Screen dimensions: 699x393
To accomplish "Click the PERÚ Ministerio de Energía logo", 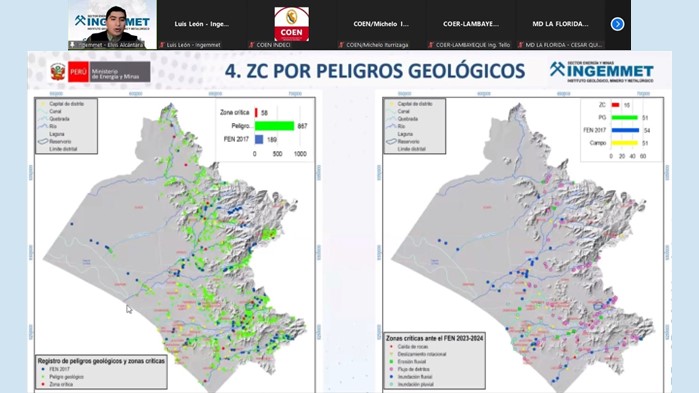I will click(x=100, y=72).
